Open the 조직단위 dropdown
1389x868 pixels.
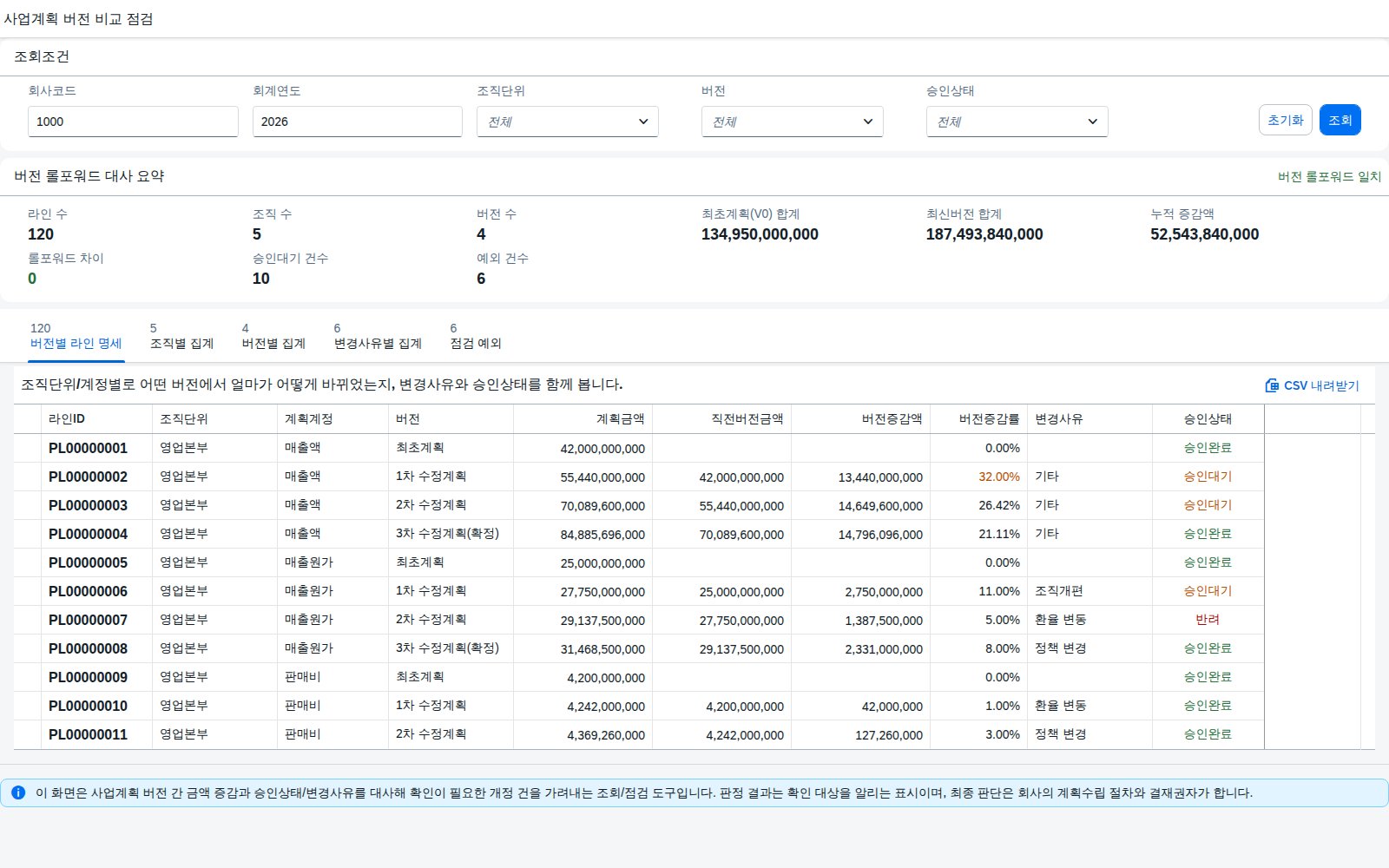[x=567, y=122]
